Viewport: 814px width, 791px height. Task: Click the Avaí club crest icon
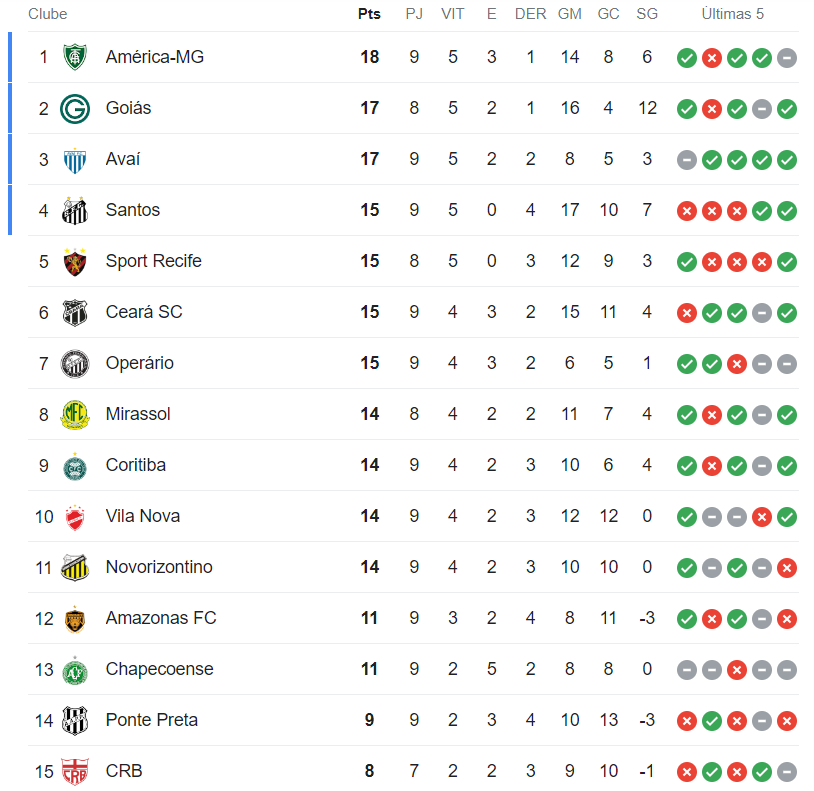[x=75, y=159]
